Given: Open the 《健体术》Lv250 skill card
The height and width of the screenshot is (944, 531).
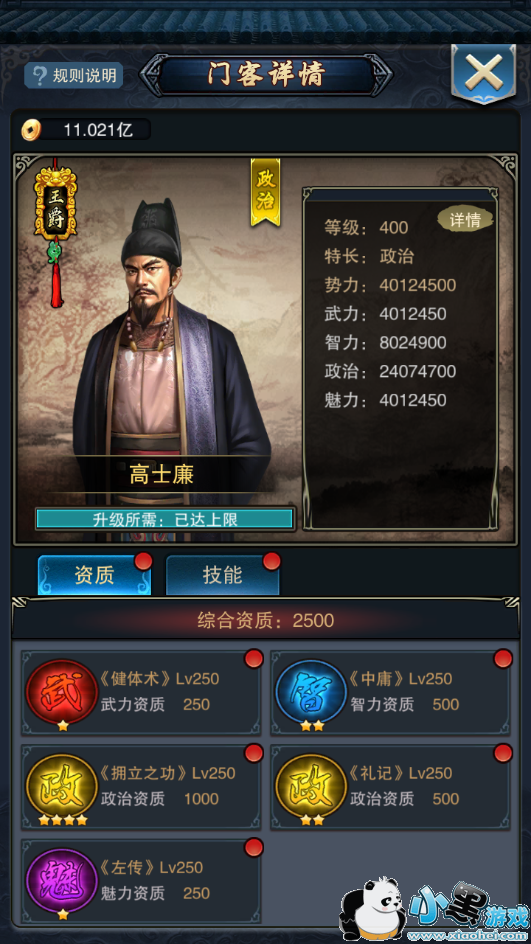Looking at the screenshot, I should click(141, 692).
